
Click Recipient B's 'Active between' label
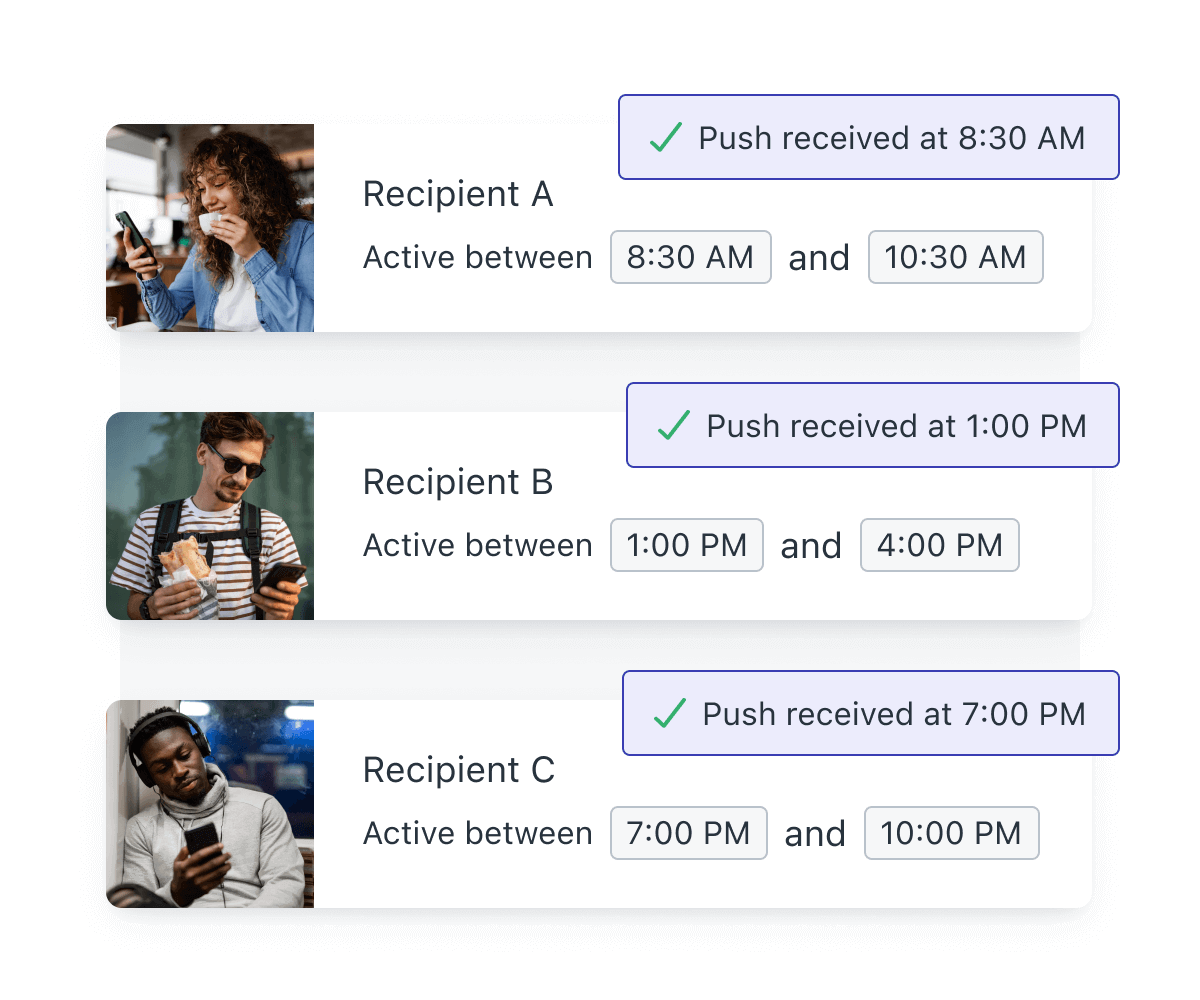tap(477, 545)
